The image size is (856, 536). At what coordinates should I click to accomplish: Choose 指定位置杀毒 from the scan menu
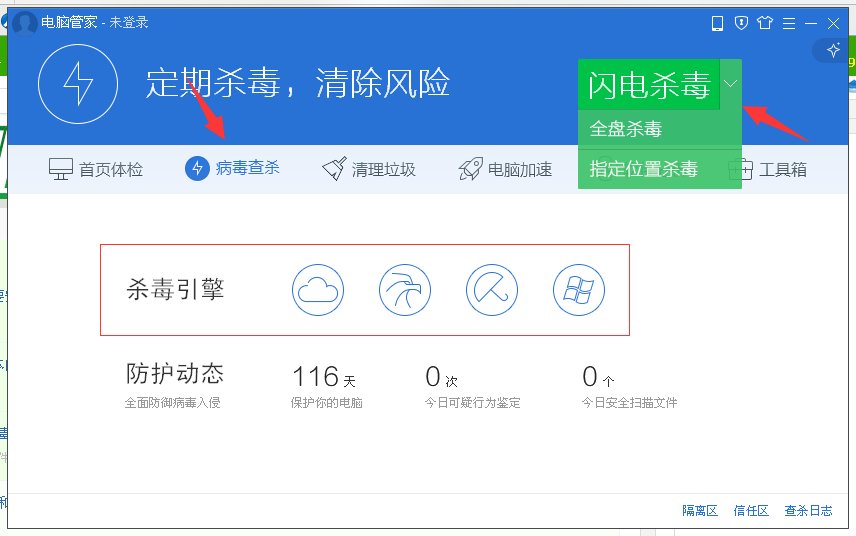[659, 169]
